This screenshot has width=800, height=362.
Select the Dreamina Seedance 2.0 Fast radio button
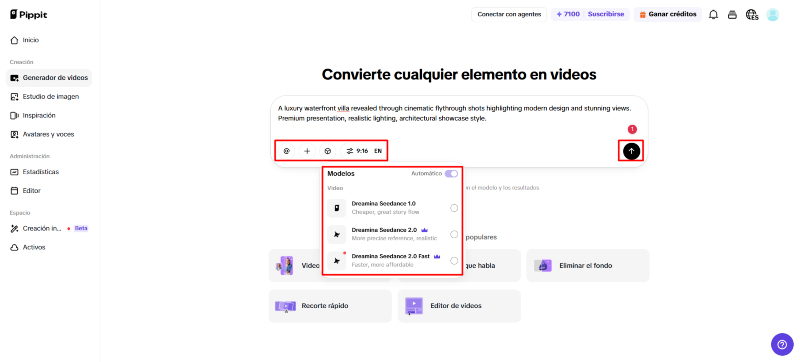click(x=454, y=261)
